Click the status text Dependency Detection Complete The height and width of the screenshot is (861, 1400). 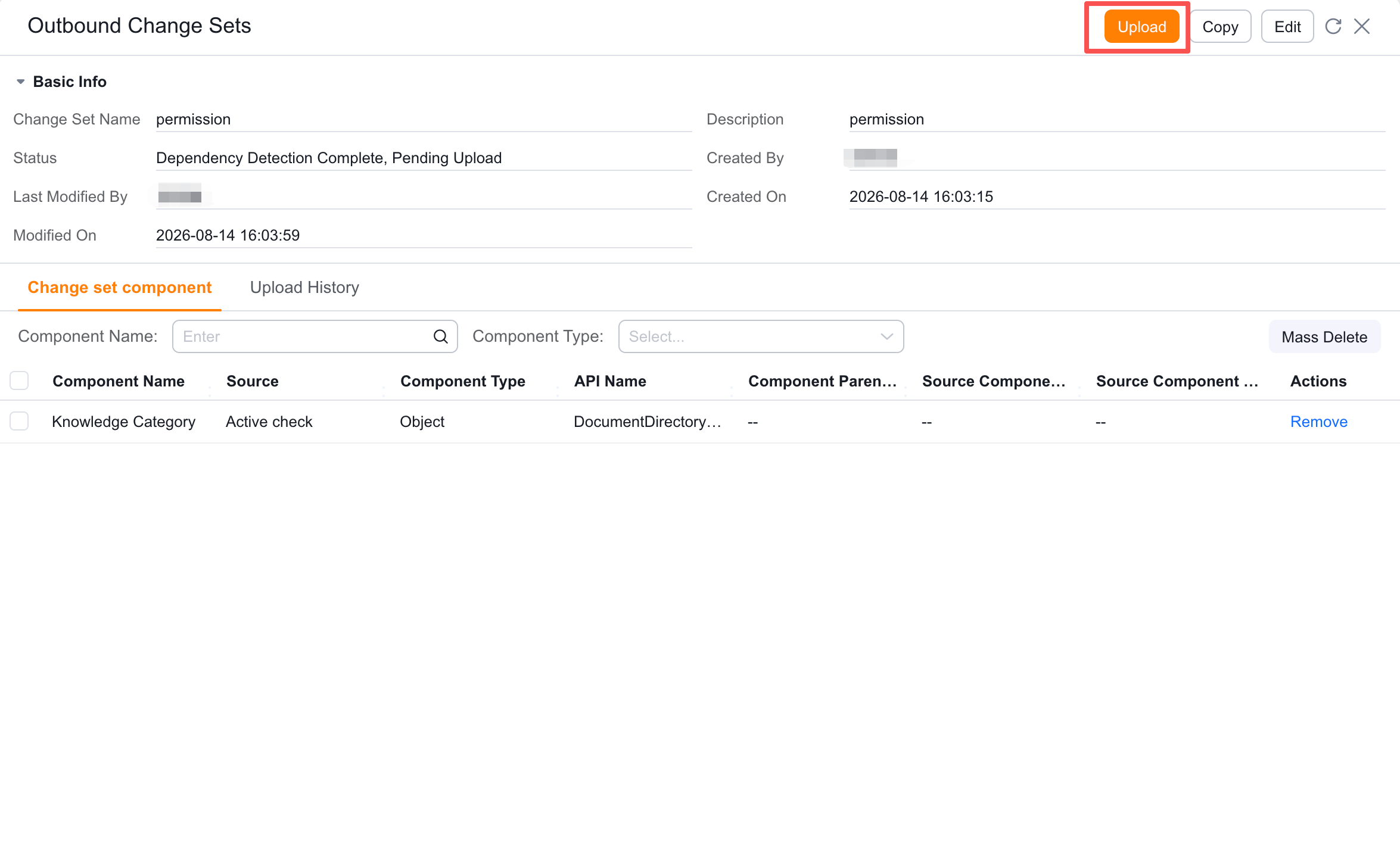coord(329,158)
